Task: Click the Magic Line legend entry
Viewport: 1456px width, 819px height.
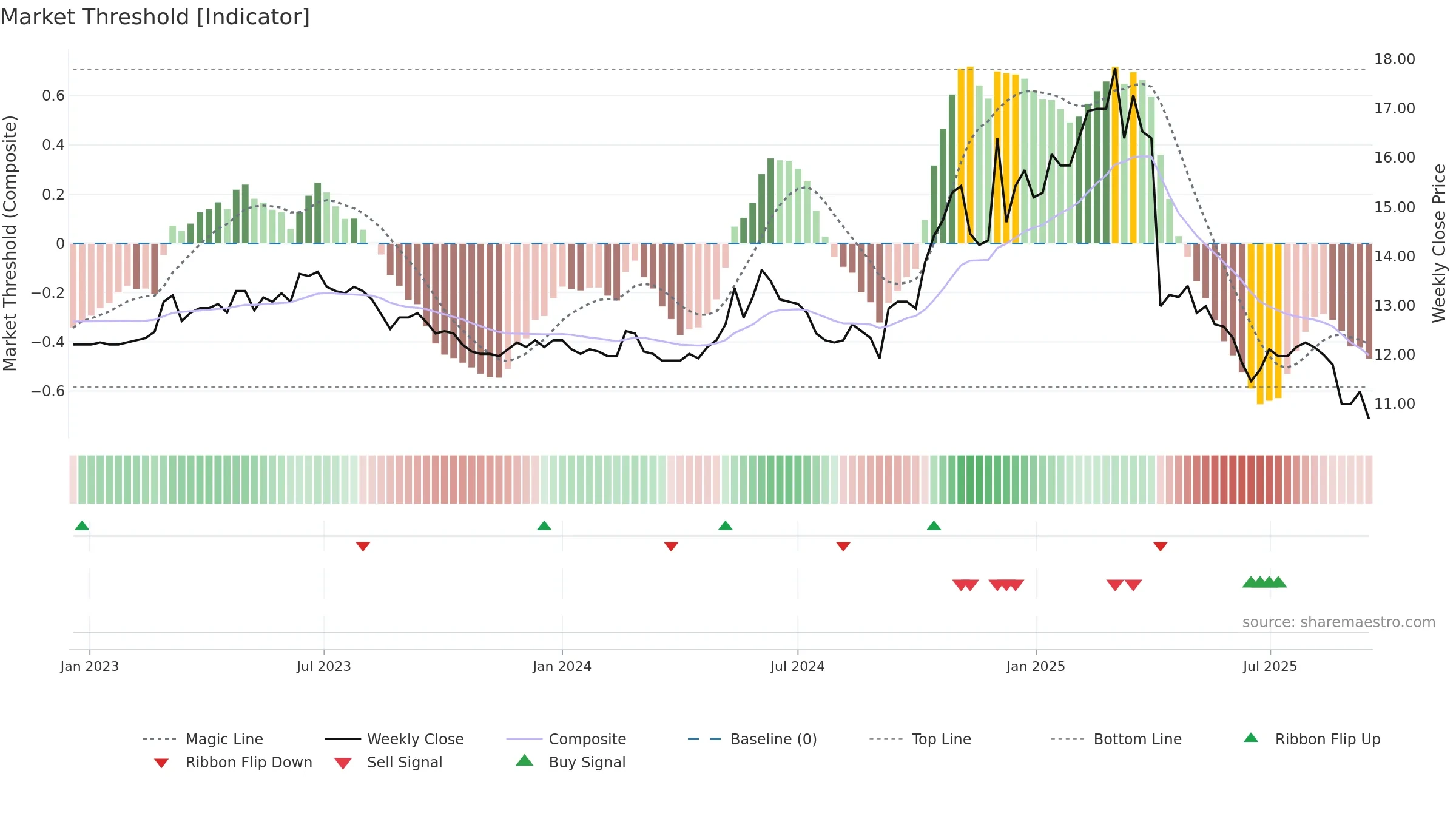Action: [203, 739]
